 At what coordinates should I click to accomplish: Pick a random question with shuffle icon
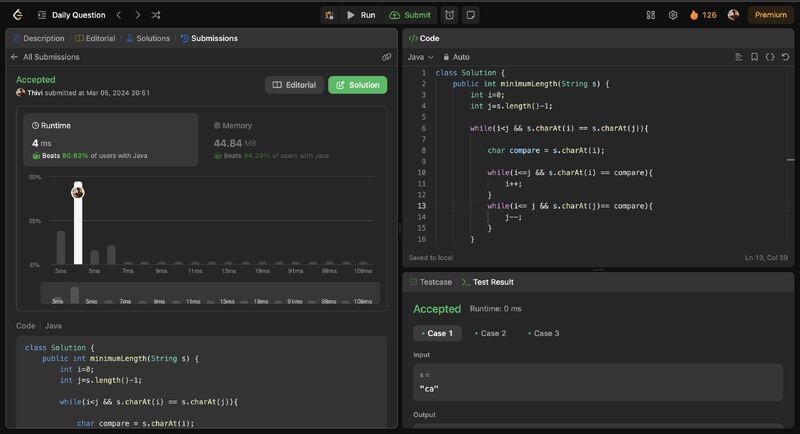[155, 15]
